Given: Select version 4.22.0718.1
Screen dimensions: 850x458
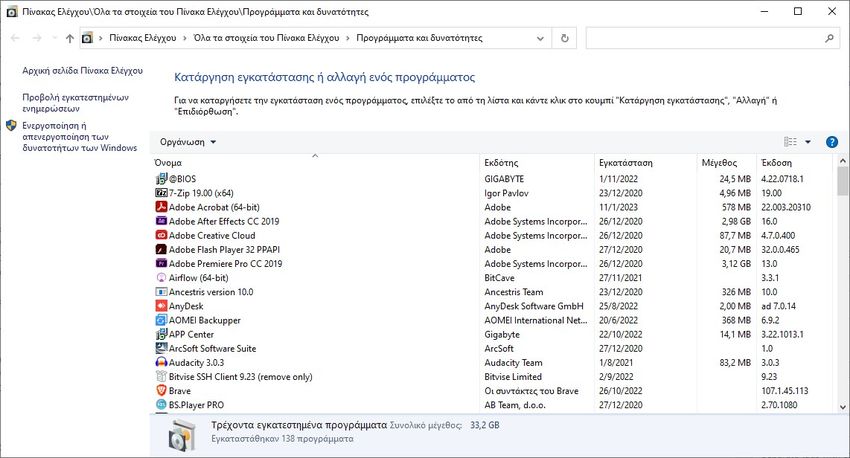Looking at the screenshot, I should coord(782,179).
